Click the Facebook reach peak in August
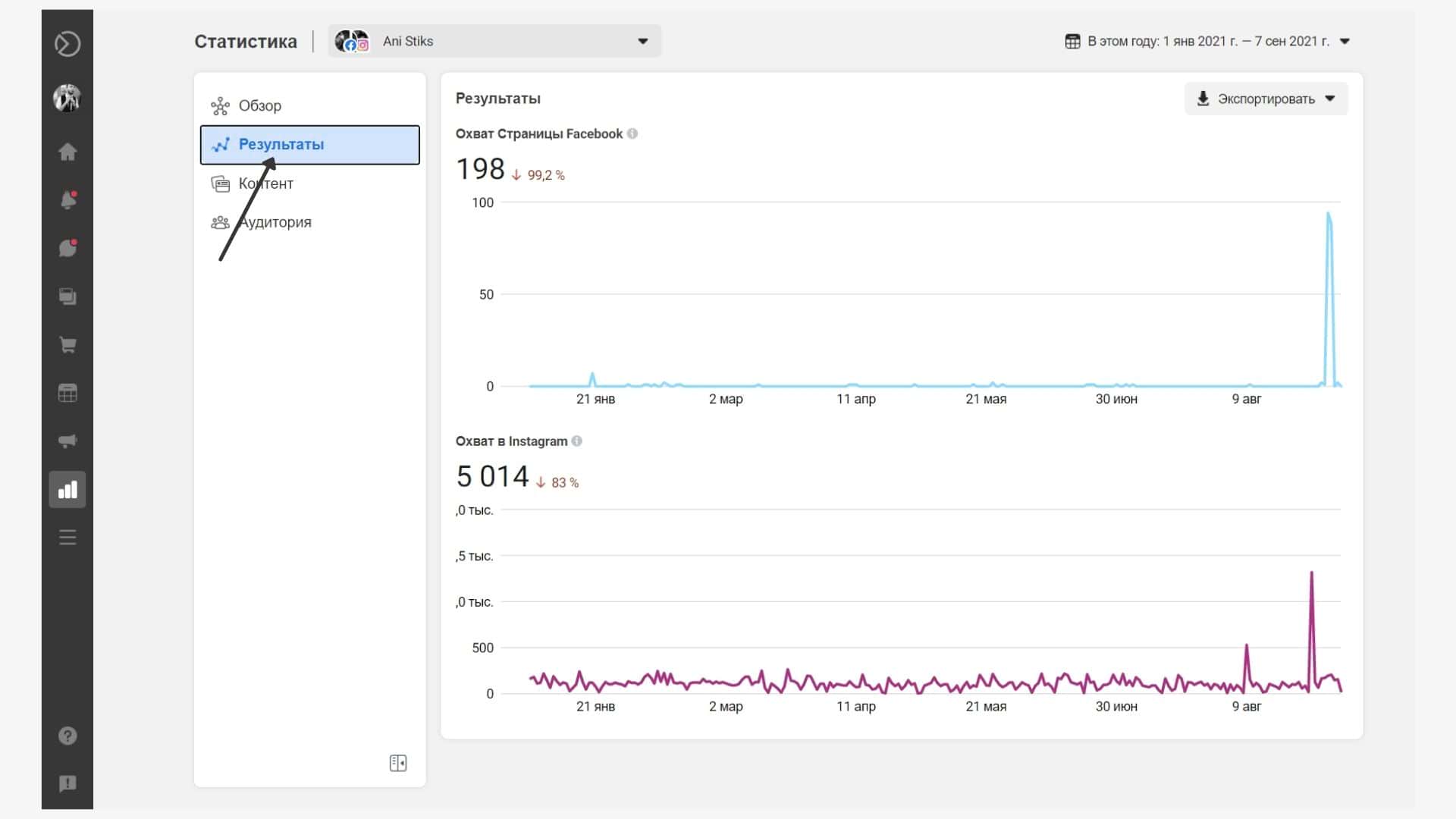This screenshot has width=1456, height=819. pyautogui.click(x=1329, y=216)
